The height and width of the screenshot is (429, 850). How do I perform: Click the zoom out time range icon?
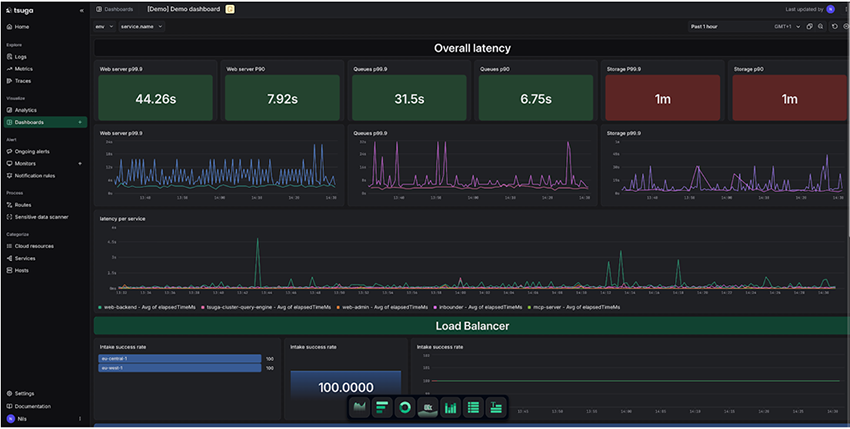pos(821,26)
